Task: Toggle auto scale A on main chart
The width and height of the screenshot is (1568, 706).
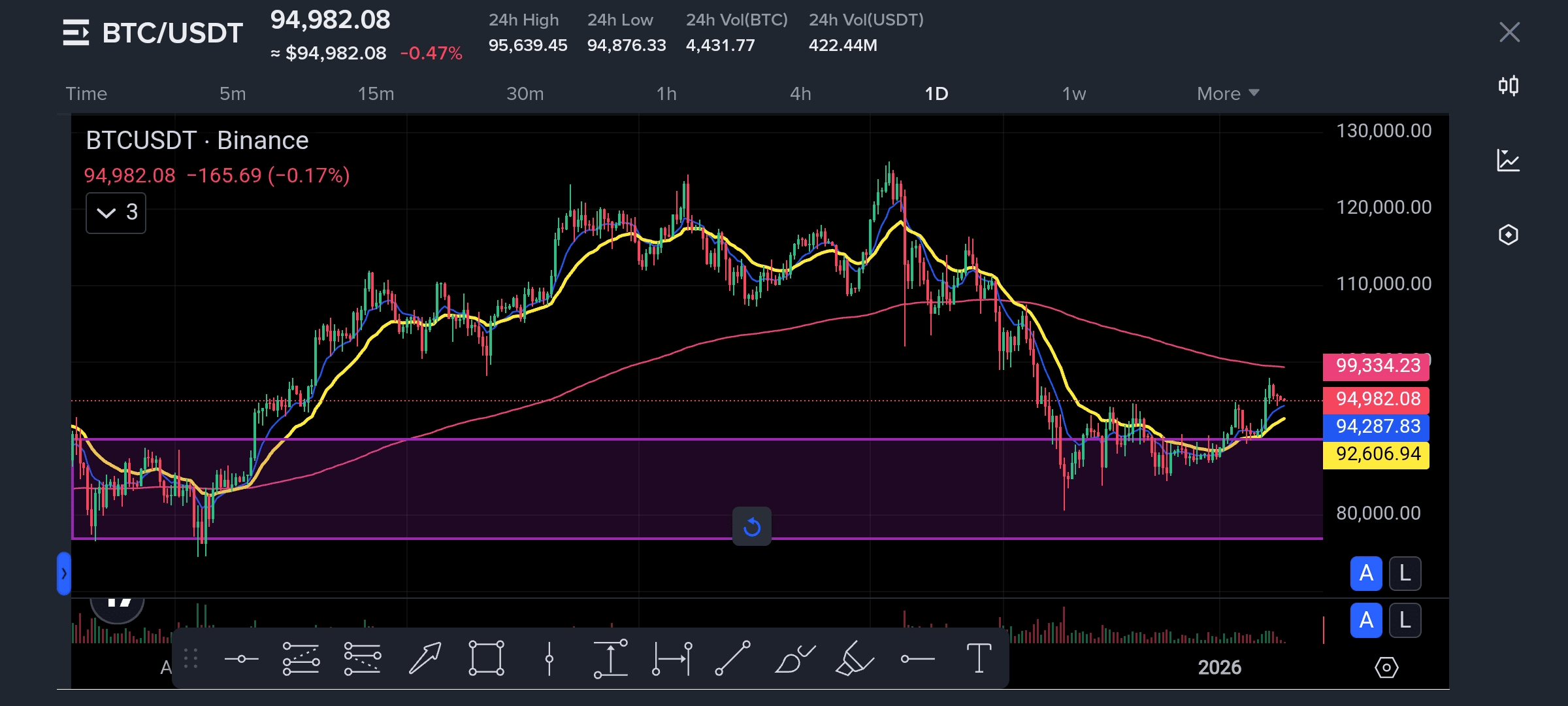Action: pos(1365,573)
